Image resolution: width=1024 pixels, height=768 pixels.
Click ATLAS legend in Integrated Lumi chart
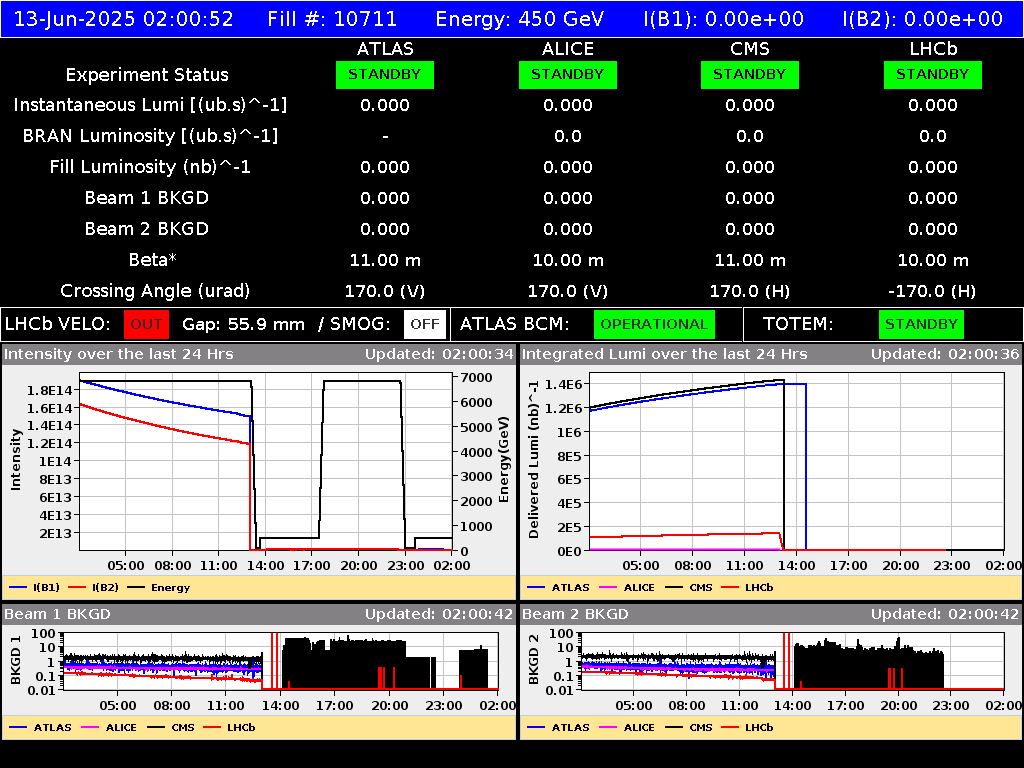click(x=558, y=588)
